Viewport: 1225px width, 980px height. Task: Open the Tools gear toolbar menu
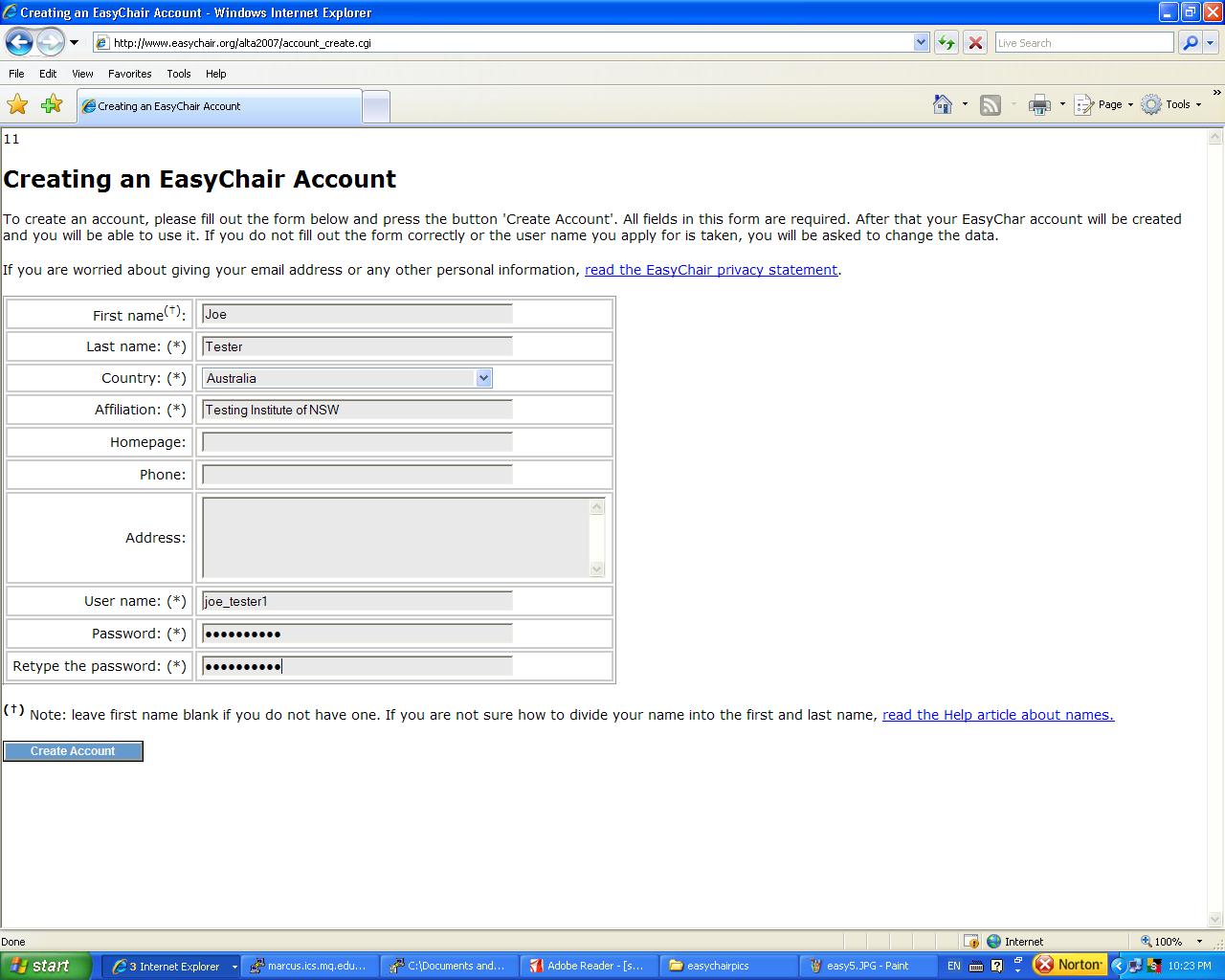(1171, 104)
